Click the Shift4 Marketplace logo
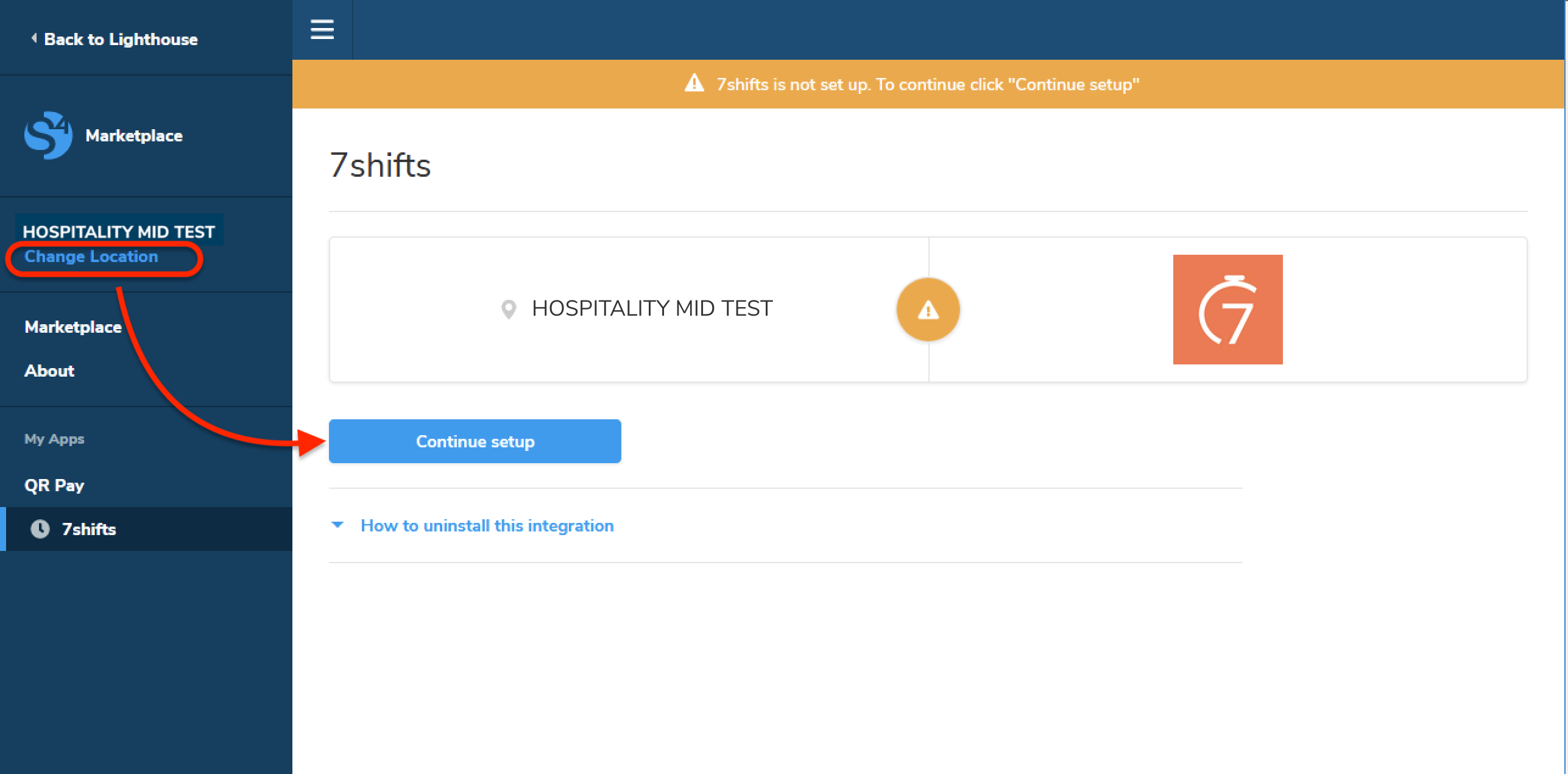The image size is (1568, 774). point(48,135)
